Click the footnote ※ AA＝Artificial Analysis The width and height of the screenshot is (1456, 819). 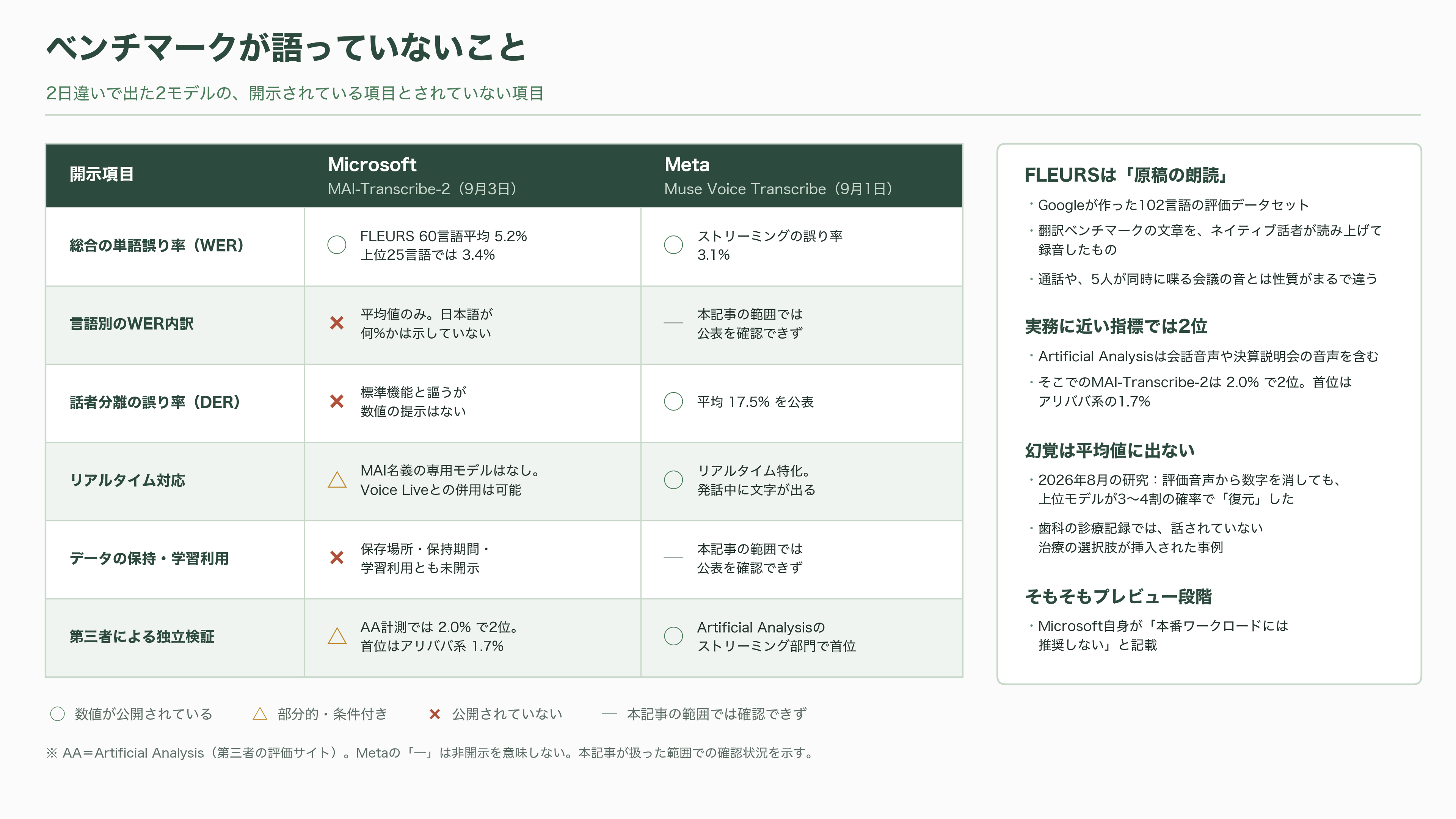tap(430, 753)
